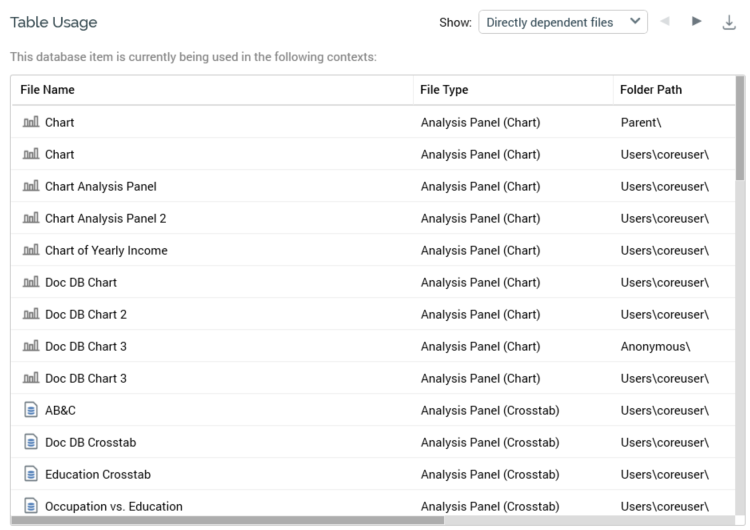Sort by the File Type column header
The image size is (750, 530).
[x=444, y=90]
